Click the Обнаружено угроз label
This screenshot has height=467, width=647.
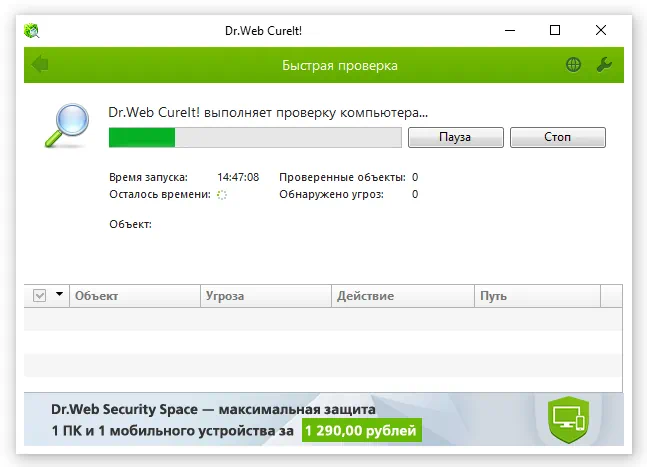(331, 194)
